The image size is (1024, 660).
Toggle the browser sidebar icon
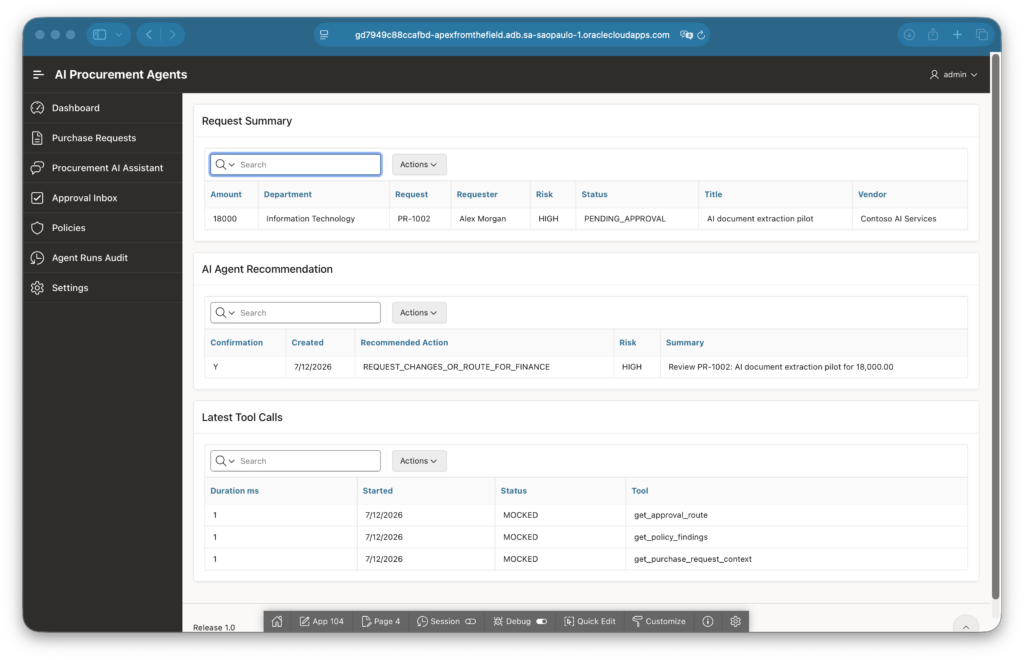100,35
